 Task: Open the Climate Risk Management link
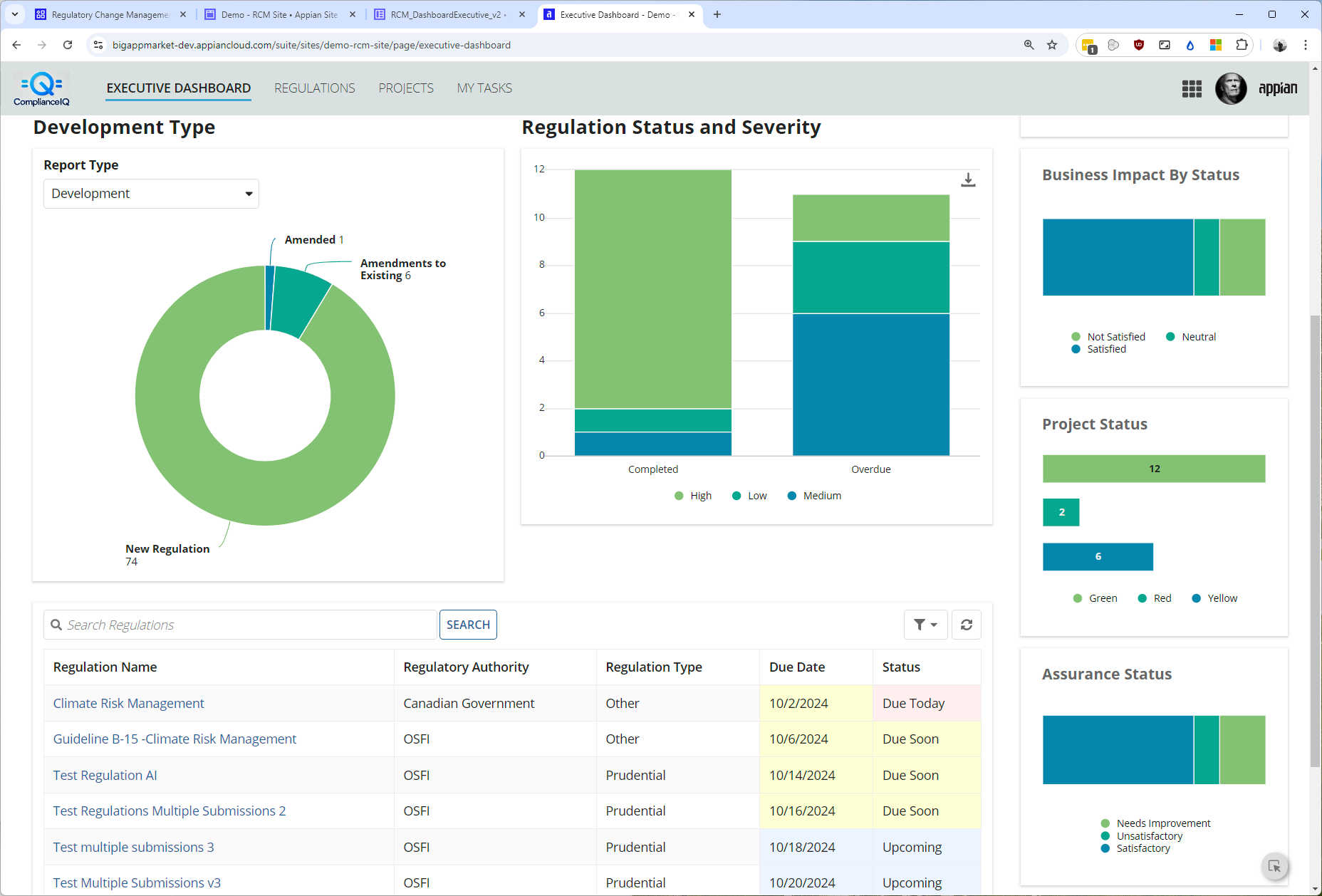point(128,703)
